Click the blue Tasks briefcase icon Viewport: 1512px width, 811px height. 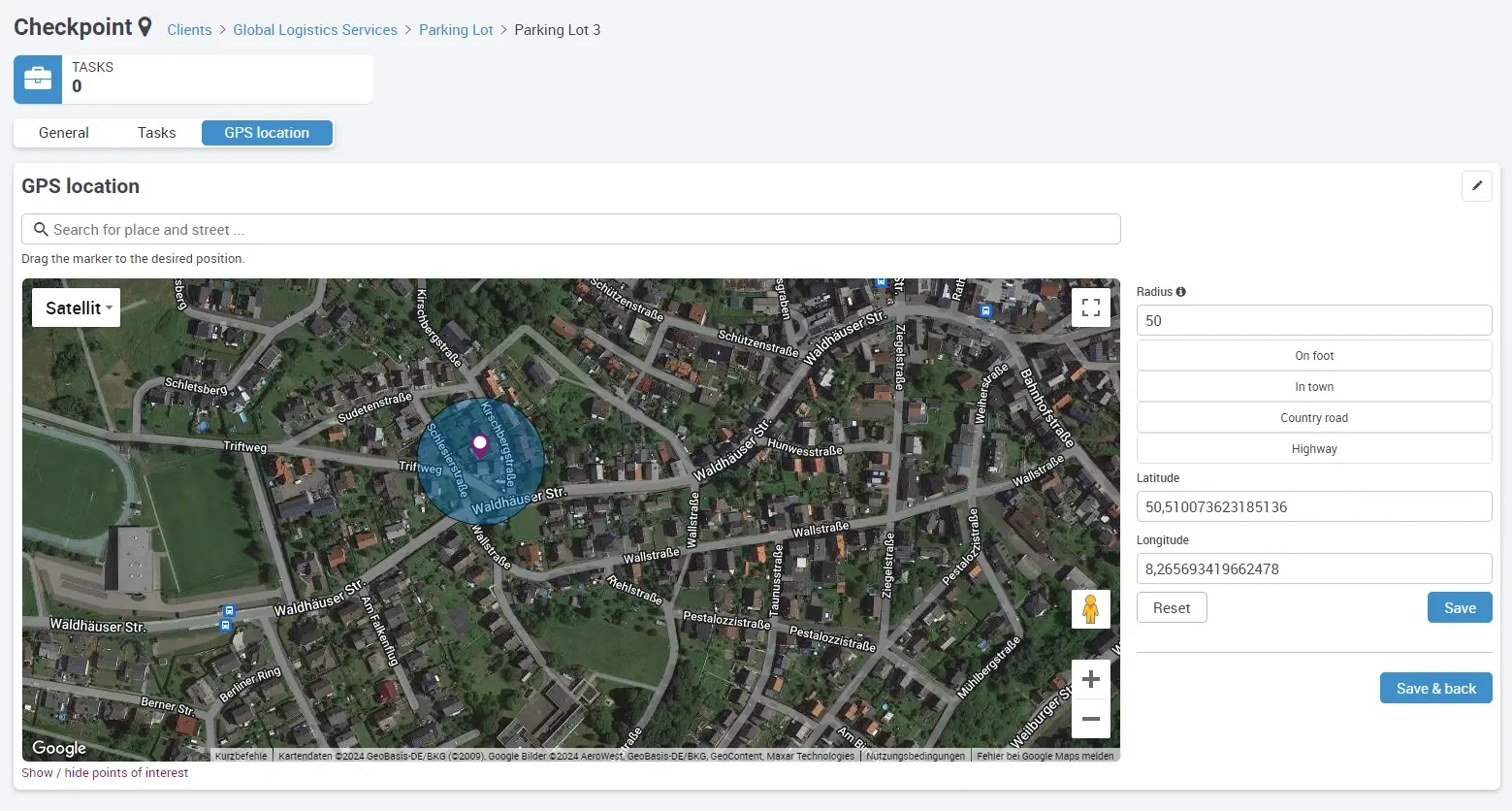coord(37,79)
